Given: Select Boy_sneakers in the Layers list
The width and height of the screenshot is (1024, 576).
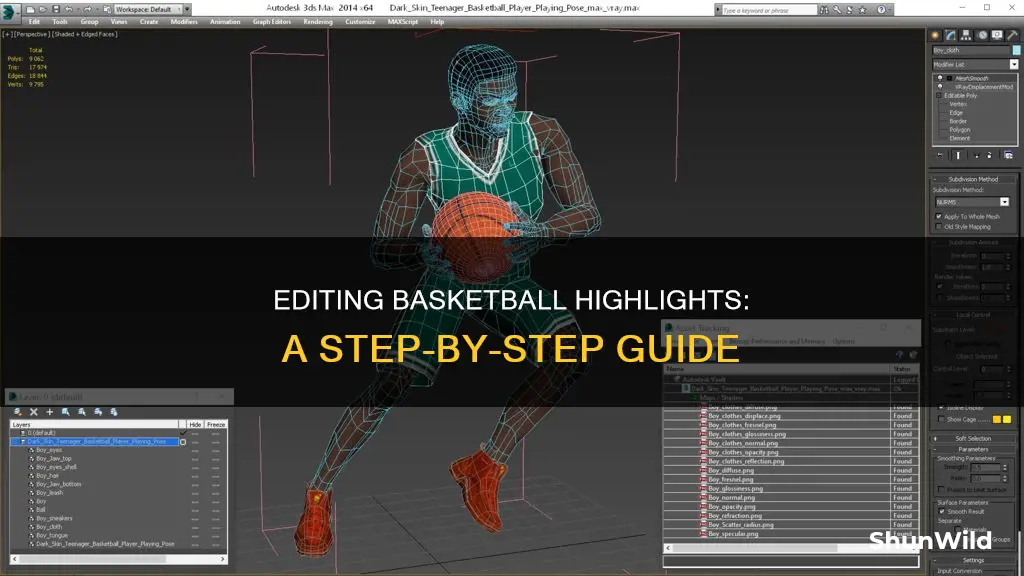Looking at the screenshot, I should tap(54, 519).
